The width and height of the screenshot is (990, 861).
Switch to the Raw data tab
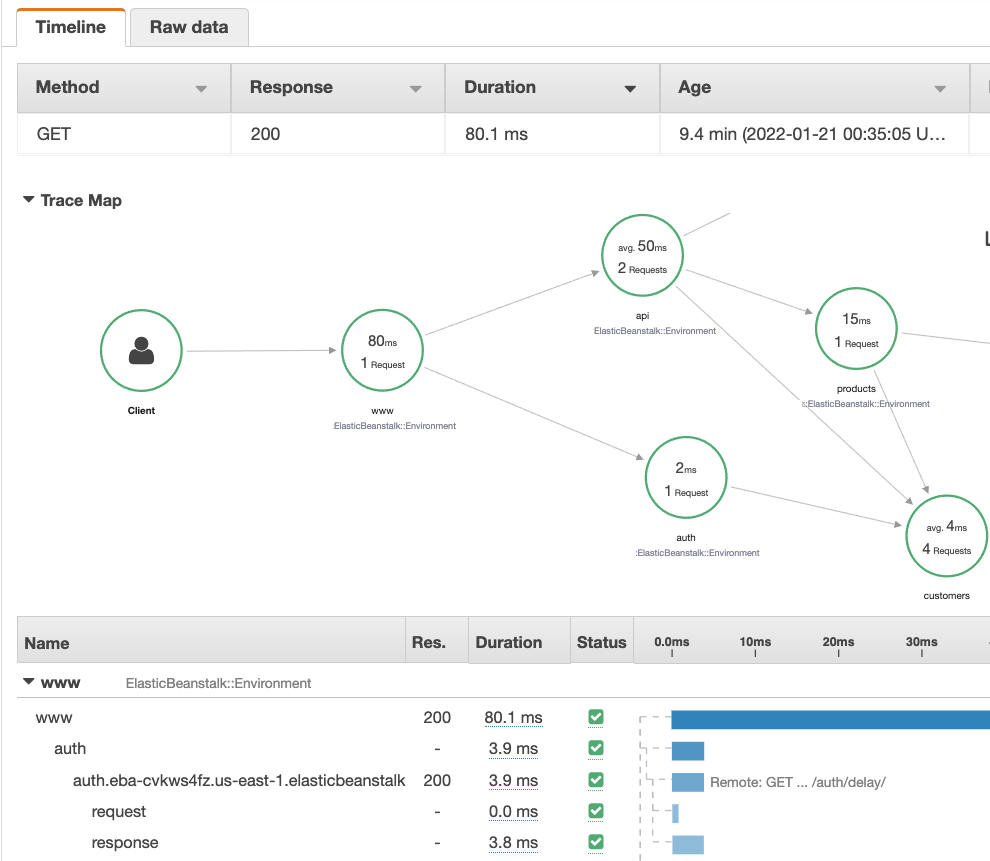click(189, 27)
